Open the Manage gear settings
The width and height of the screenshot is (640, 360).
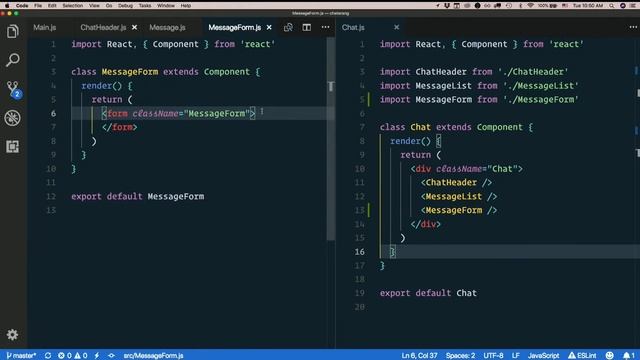pyautogui.click(x=13, y=335)
